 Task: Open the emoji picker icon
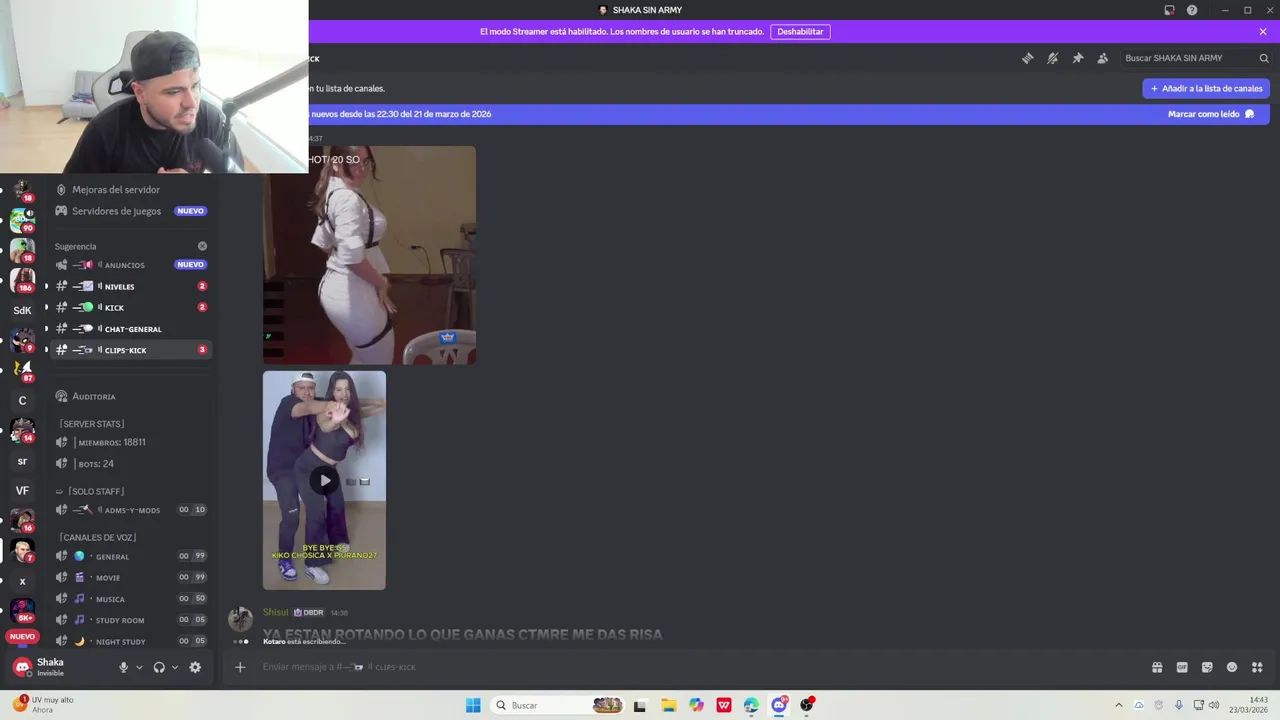click(1232, 667)
